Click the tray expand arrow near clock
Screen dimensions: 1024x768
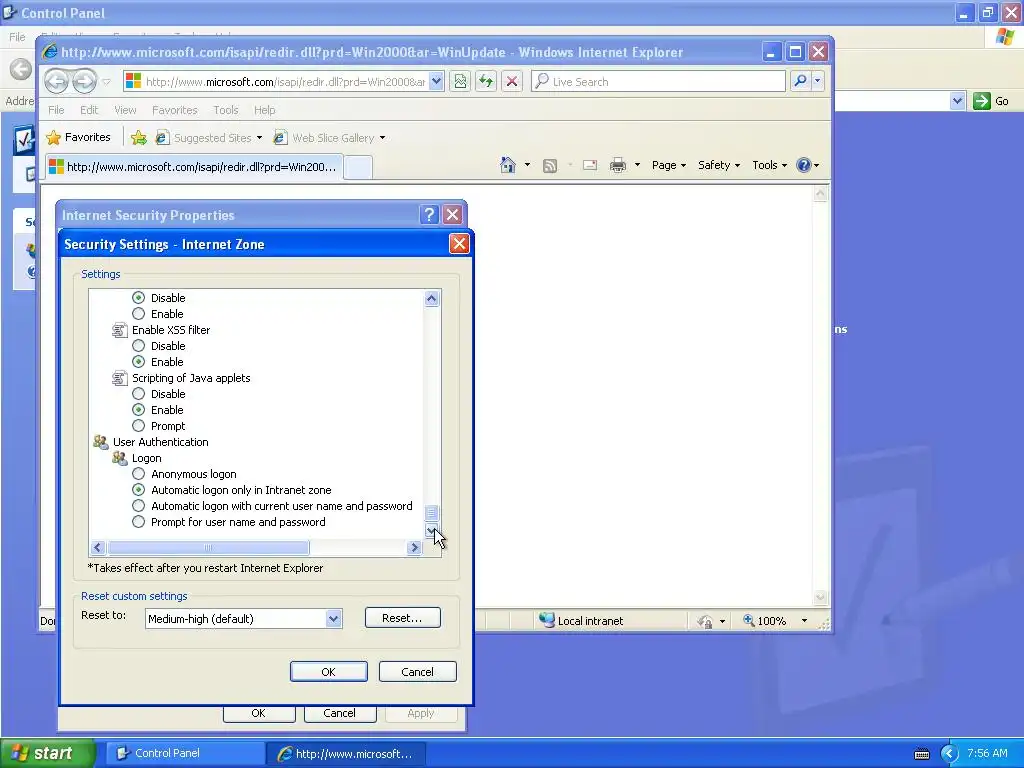[x=949, y=754]
